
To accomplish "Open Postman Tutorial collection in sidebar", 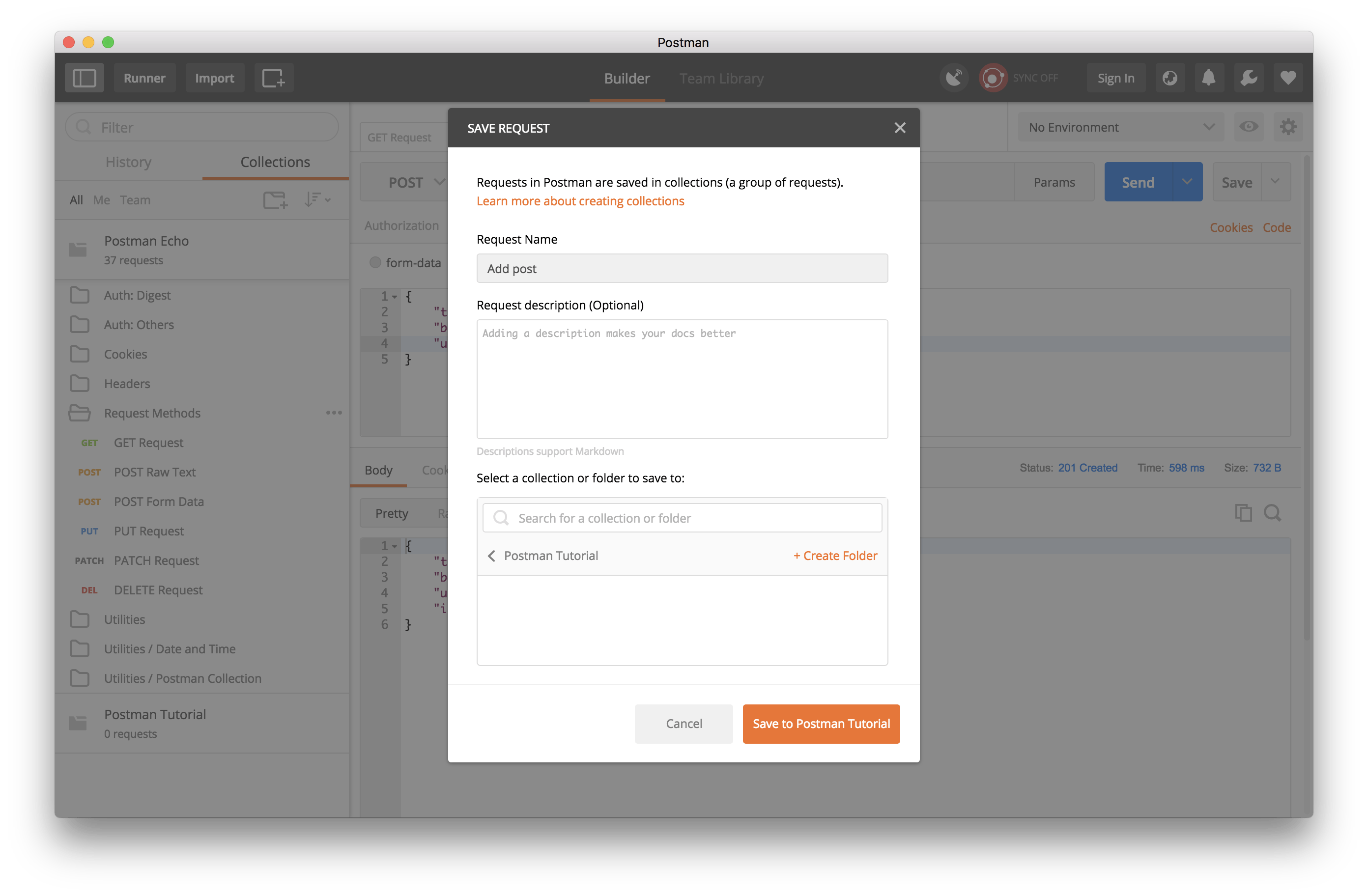I will pos(202,723).
